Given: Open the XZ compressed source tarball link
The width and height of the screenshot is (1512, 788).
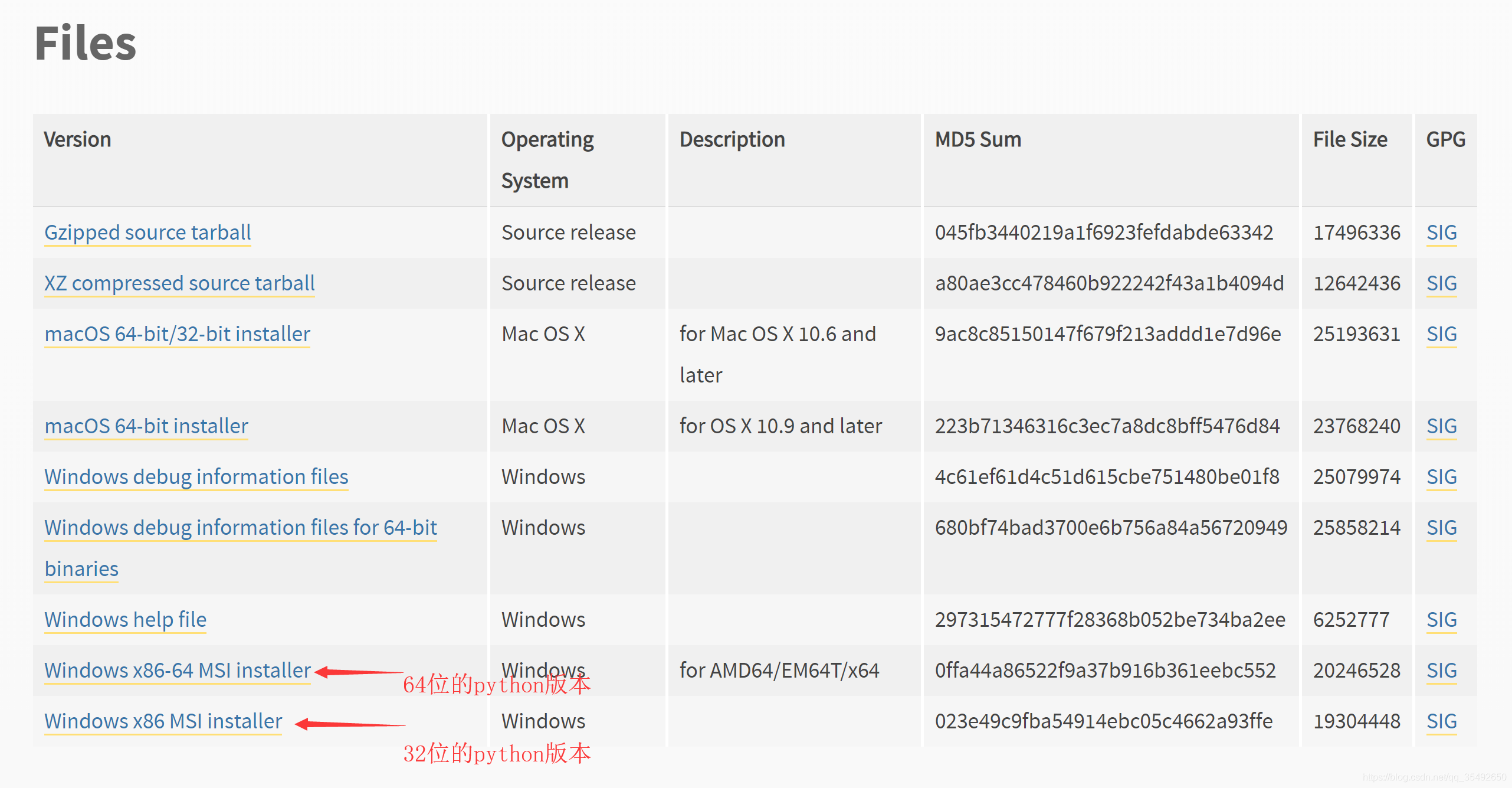Looking at the screenshot, I should click(x=179, y=283).
